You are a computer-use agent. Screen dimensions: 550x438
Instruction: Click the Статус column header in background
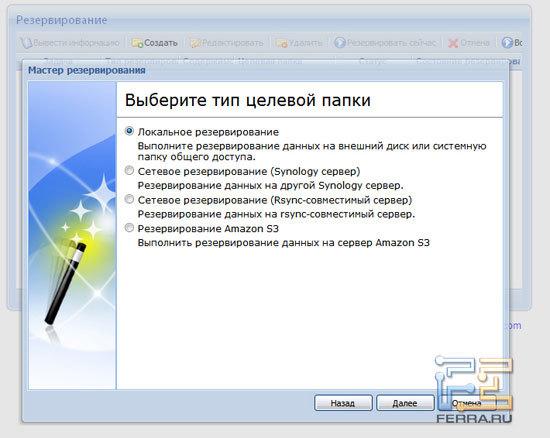(x=372, y=61)
